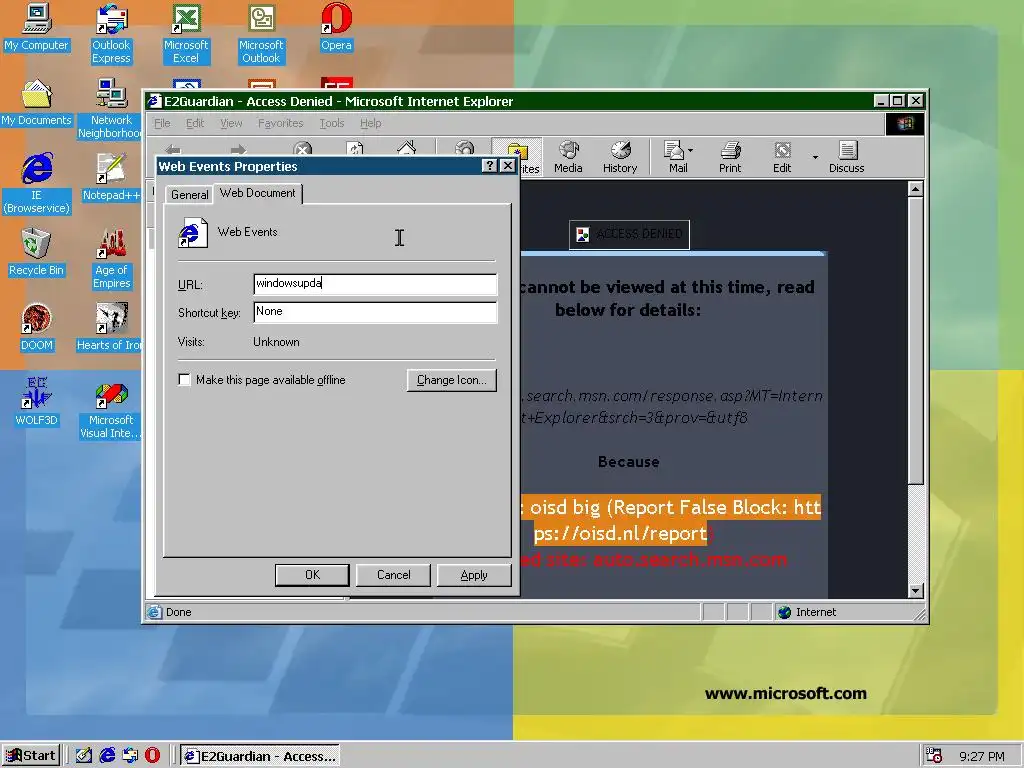Click the Favorites toolbar button

pyautogui.click(x=517, y=157)
